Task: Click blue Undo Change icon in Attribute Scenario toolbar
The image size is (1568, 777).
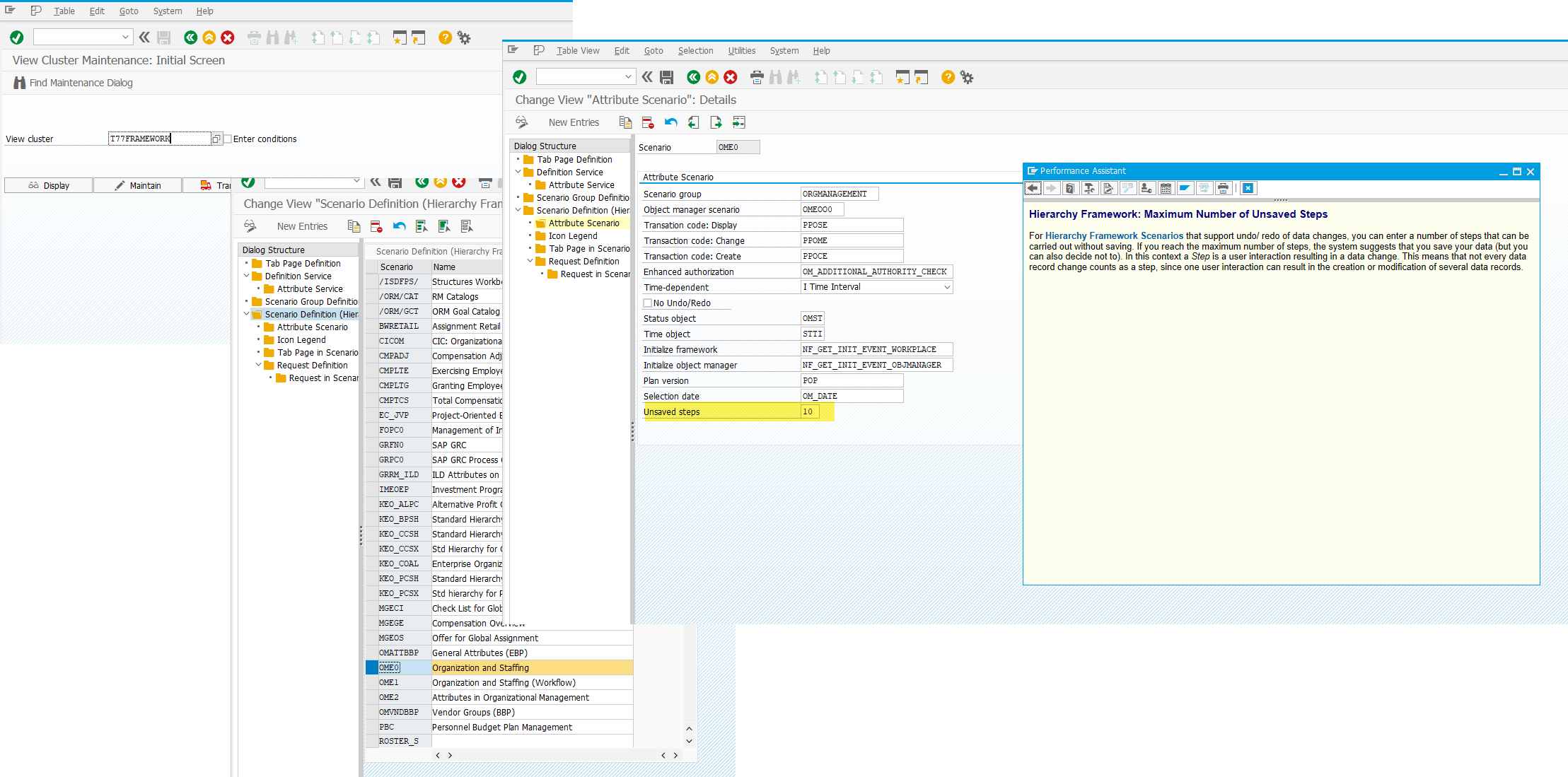Action: tap(670, 122)
